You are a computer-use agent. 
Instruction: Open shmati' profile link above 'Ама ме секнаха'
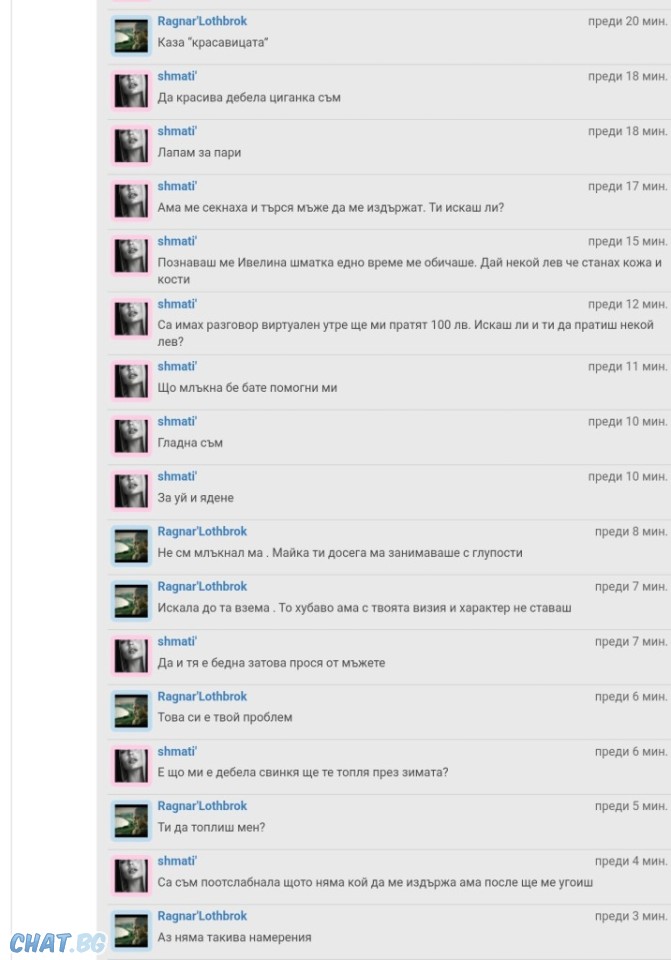click(x=177, y=186)
